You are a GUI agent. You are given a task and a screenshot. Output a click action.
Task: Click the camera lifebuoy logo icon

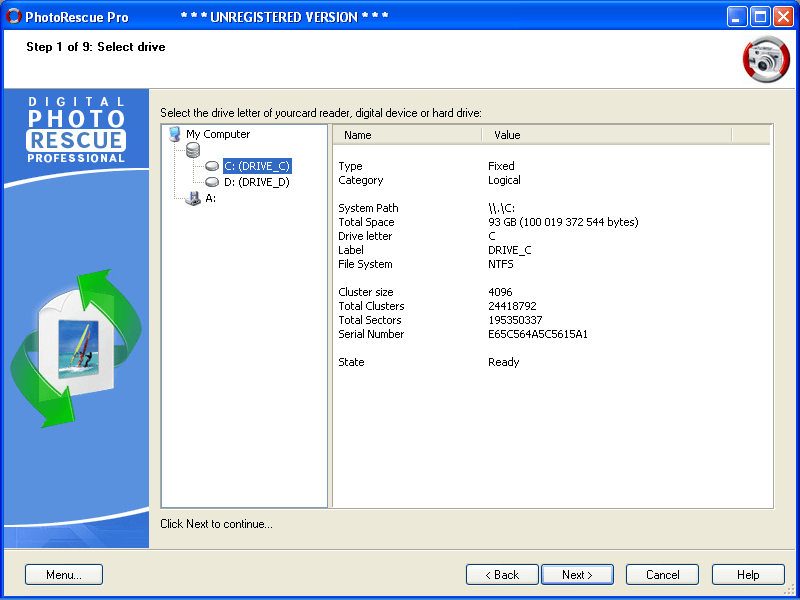[x=766, y=60]
